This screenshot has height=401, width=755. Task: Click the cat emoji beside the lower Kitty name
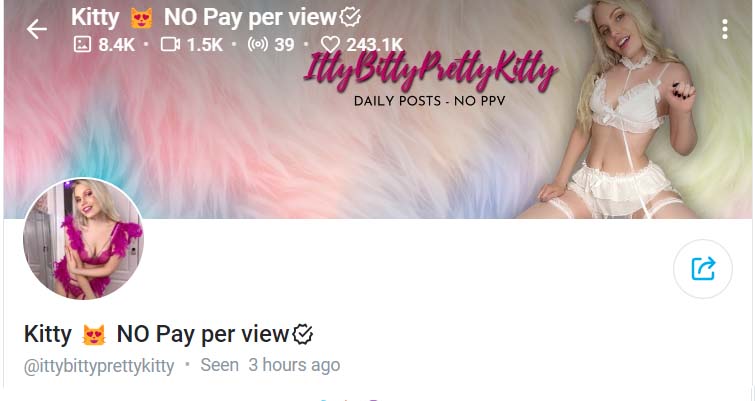(x=94, y=335)
